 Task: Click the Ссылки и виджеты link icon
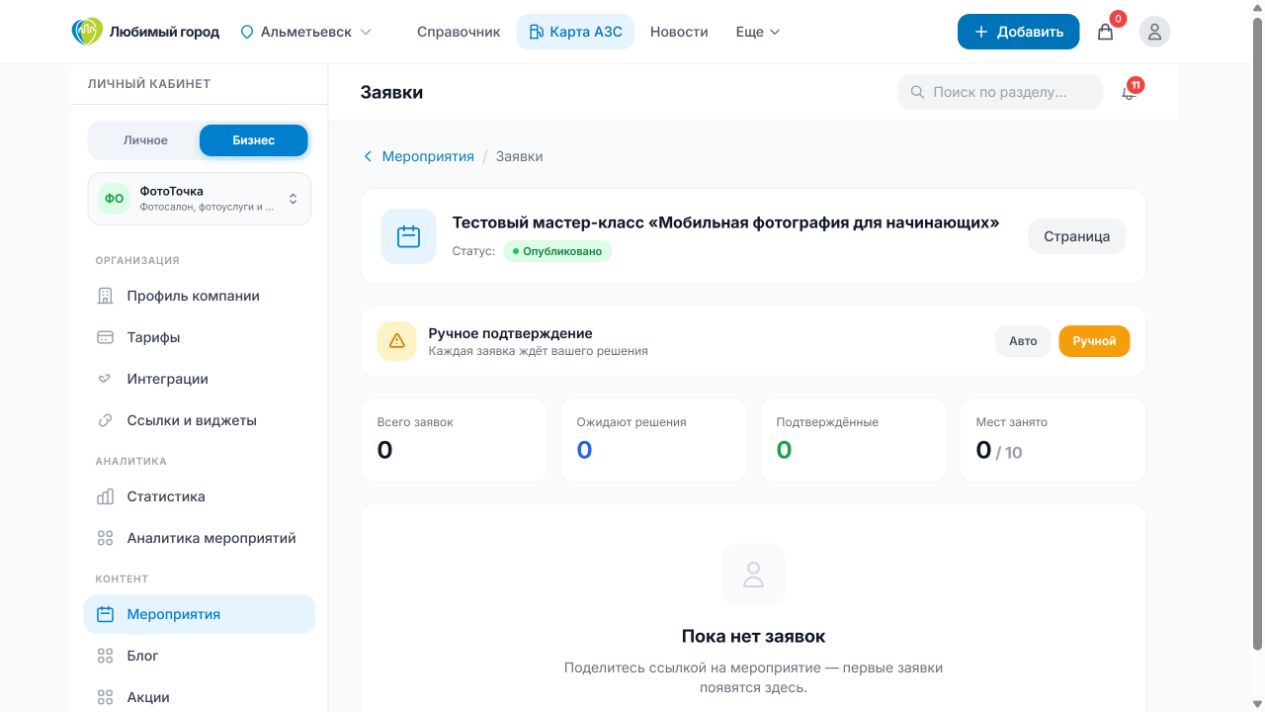[x=105, y=420]
